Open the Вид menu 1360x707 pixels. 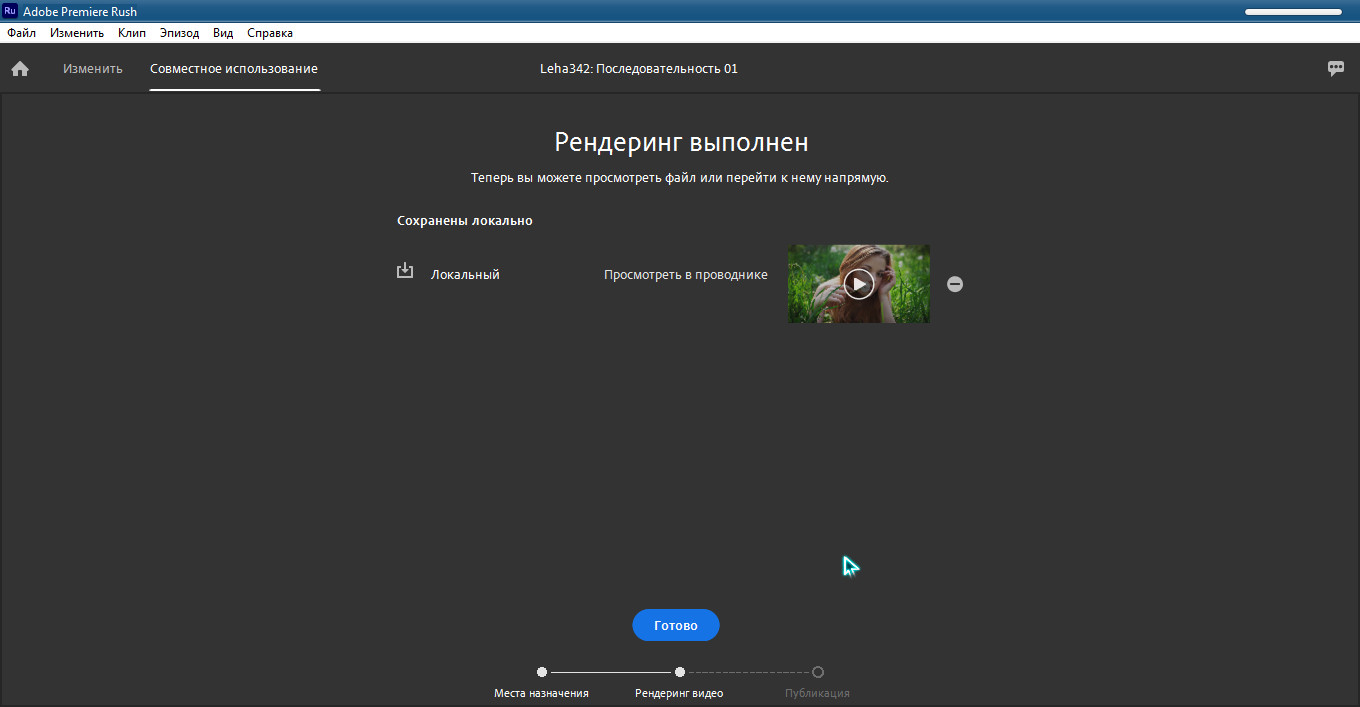pyautogui.click(x=223, y=33)
